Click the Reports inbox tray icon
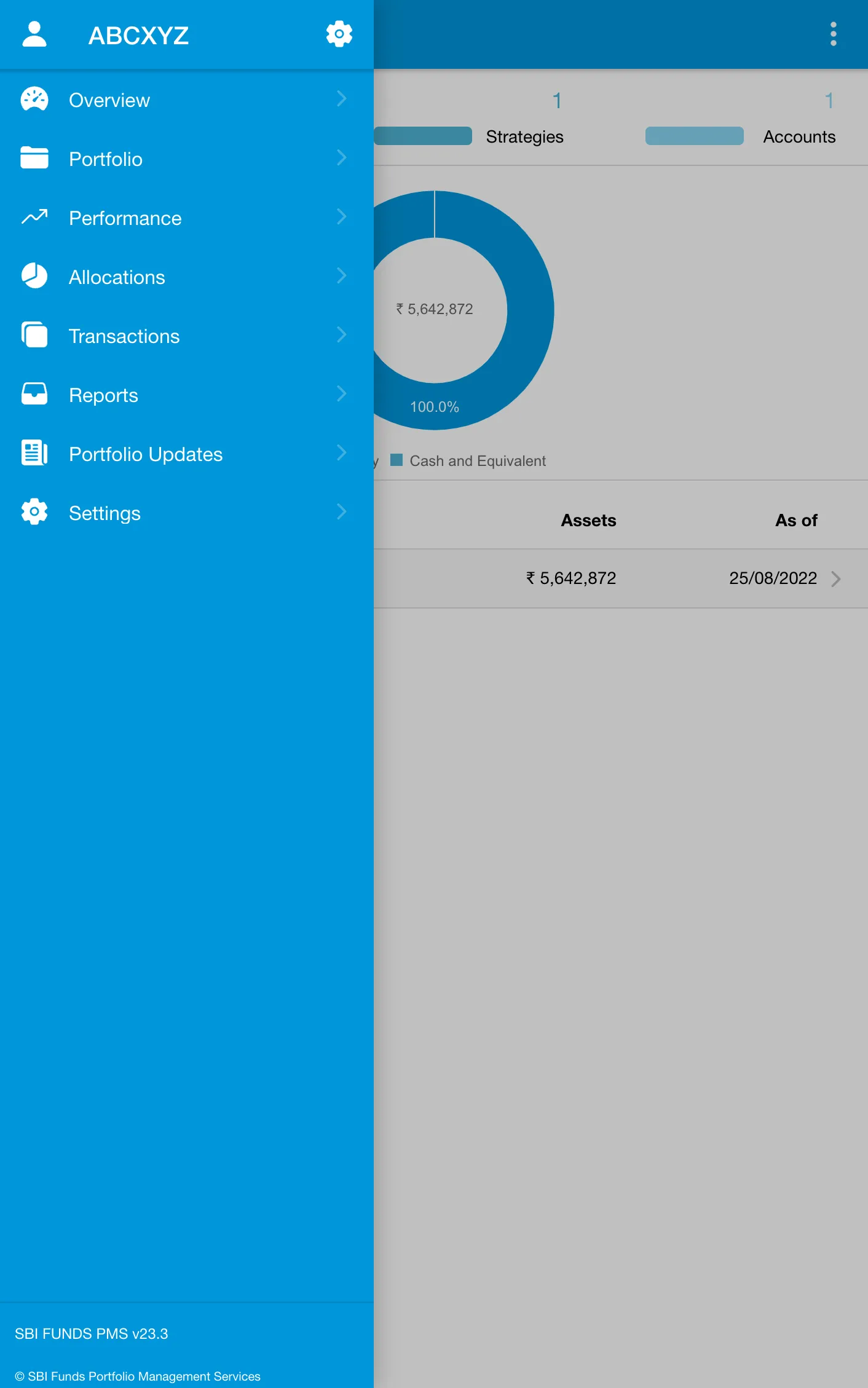The image size is (868, 1388). pos(34,393)
